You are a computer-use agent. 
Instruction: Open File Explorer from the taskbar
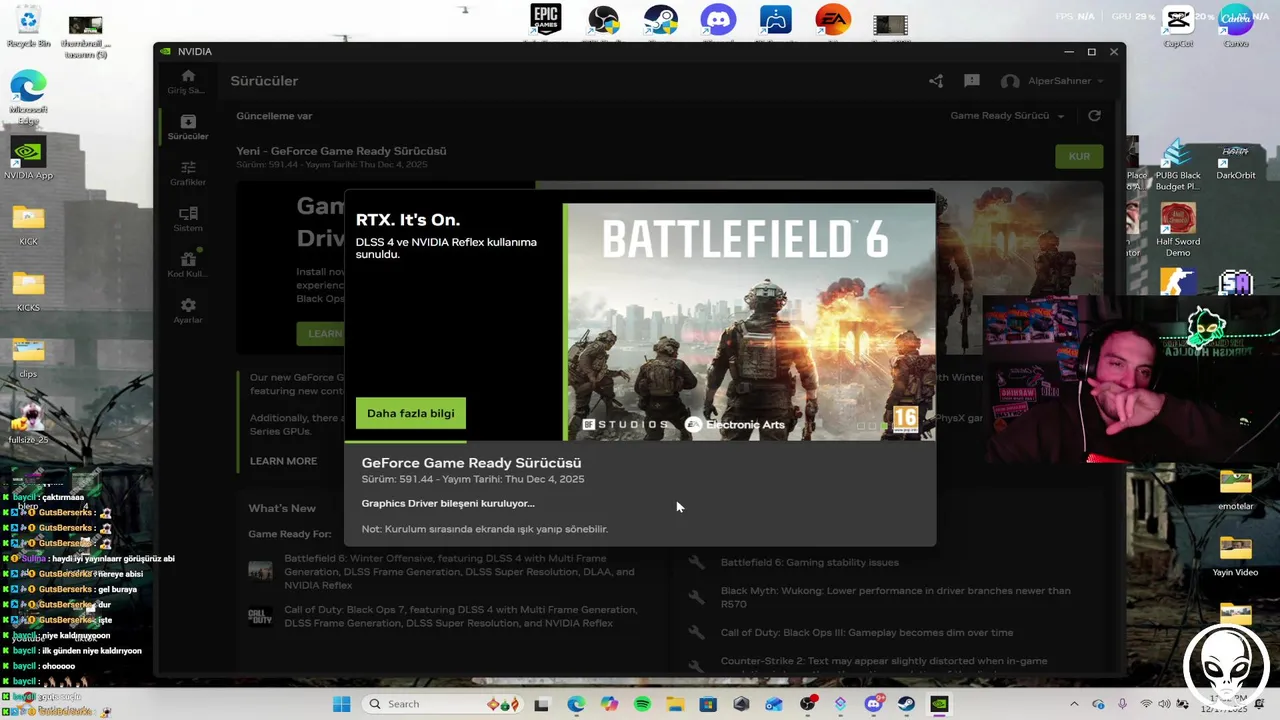[x=675, y=704]
